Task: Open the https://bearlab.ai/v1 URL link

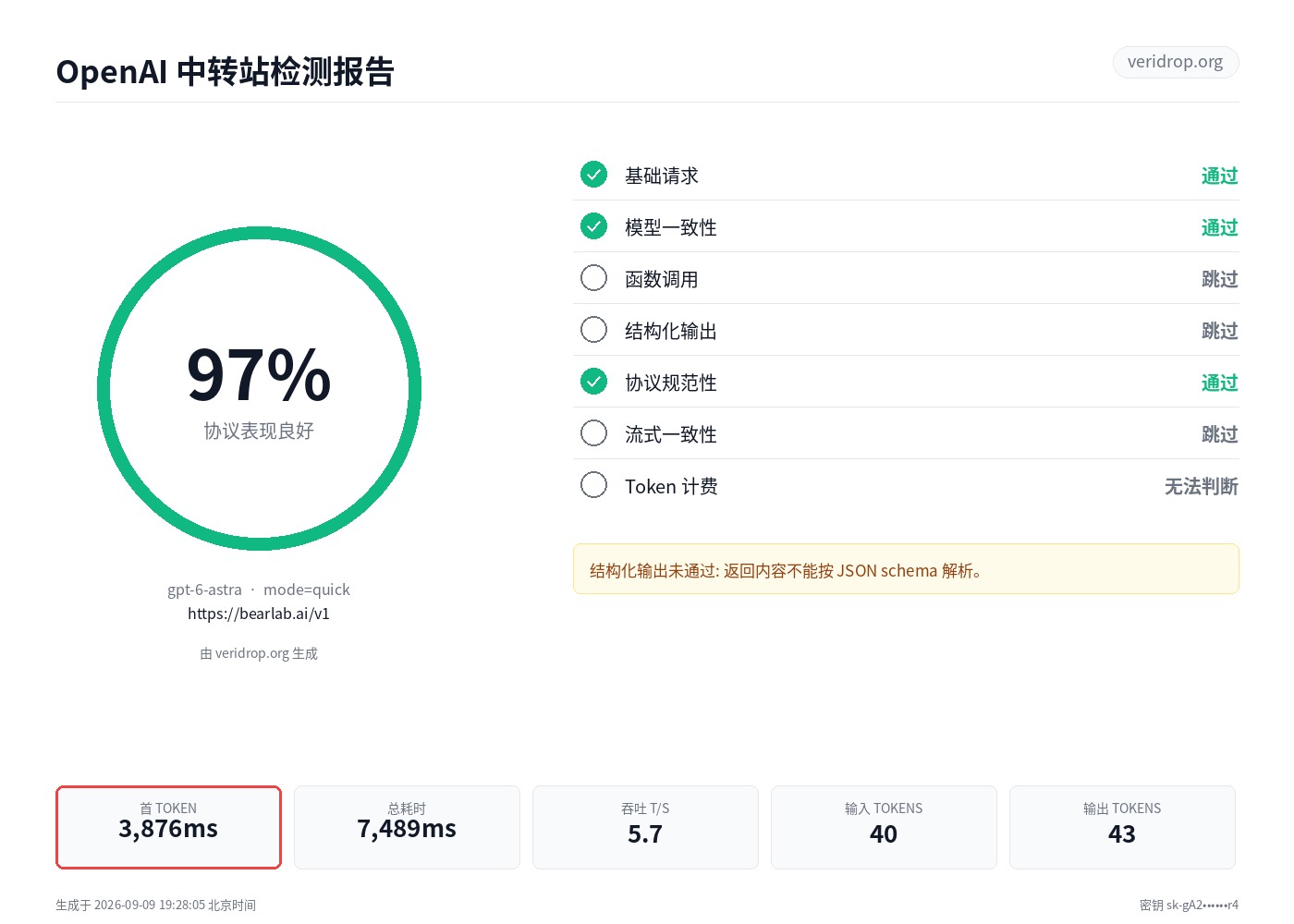Action: 259,614
